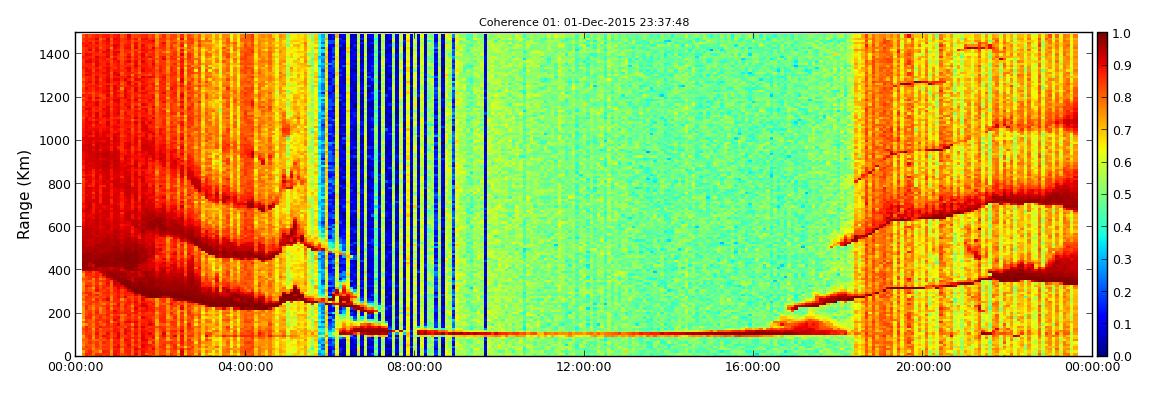
Task: Click the "Range (Km)" y-axis label
Action: click(x=23, y=195)
